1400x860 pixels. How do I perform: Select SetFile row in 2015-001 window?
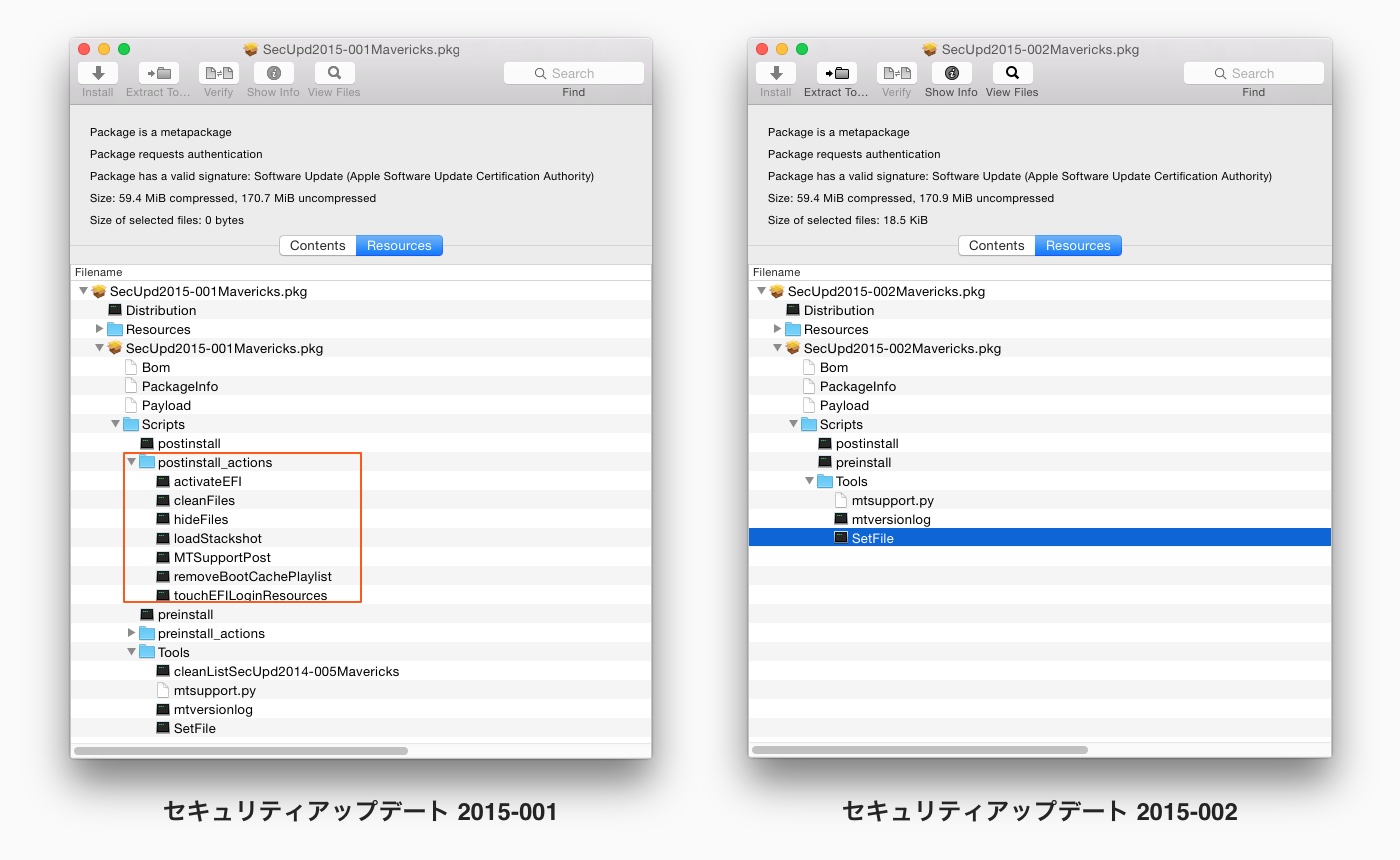pos(361,728)
